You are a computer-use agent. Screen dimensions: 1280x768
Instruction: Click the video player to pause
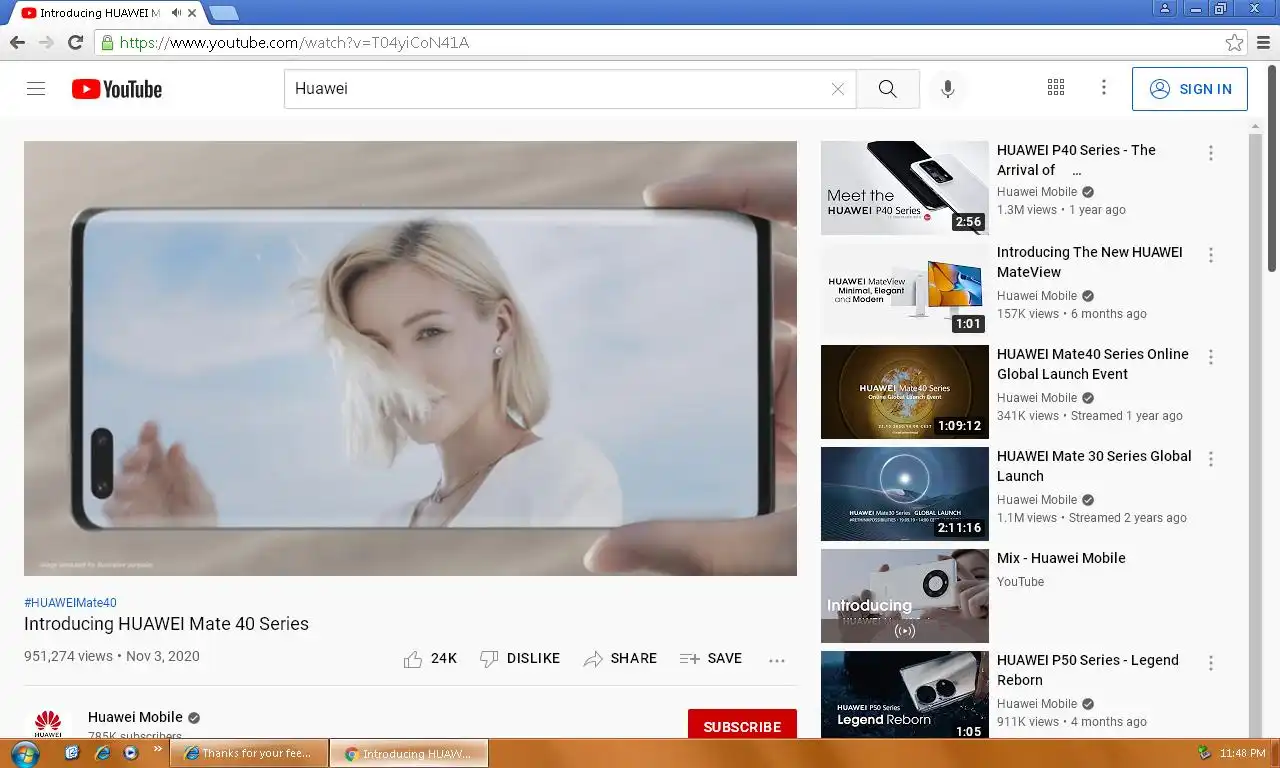tap(410, 358)
